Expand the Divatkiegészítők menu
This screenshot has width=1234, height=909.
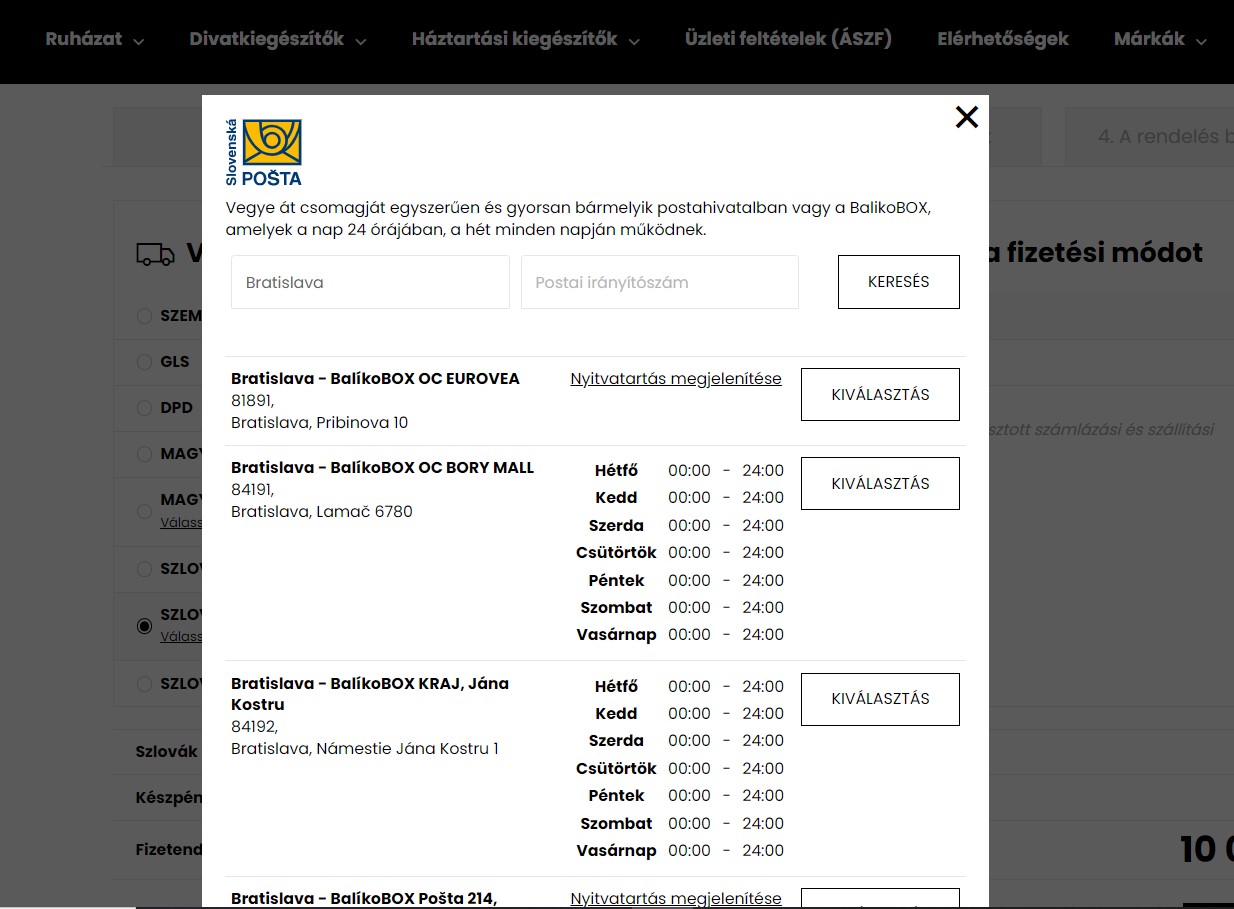coord(278,39)
